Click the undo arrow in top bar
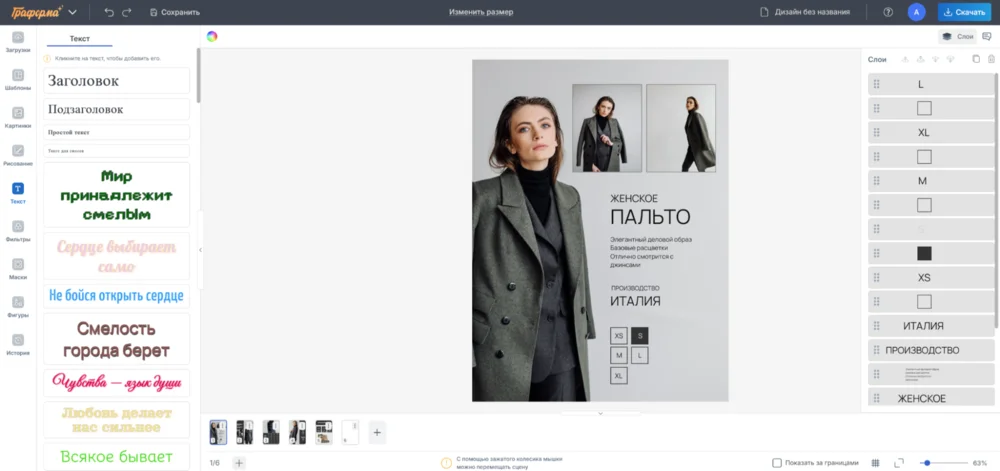The height and width of the screenshot is (471, 1000). point(109,12)
